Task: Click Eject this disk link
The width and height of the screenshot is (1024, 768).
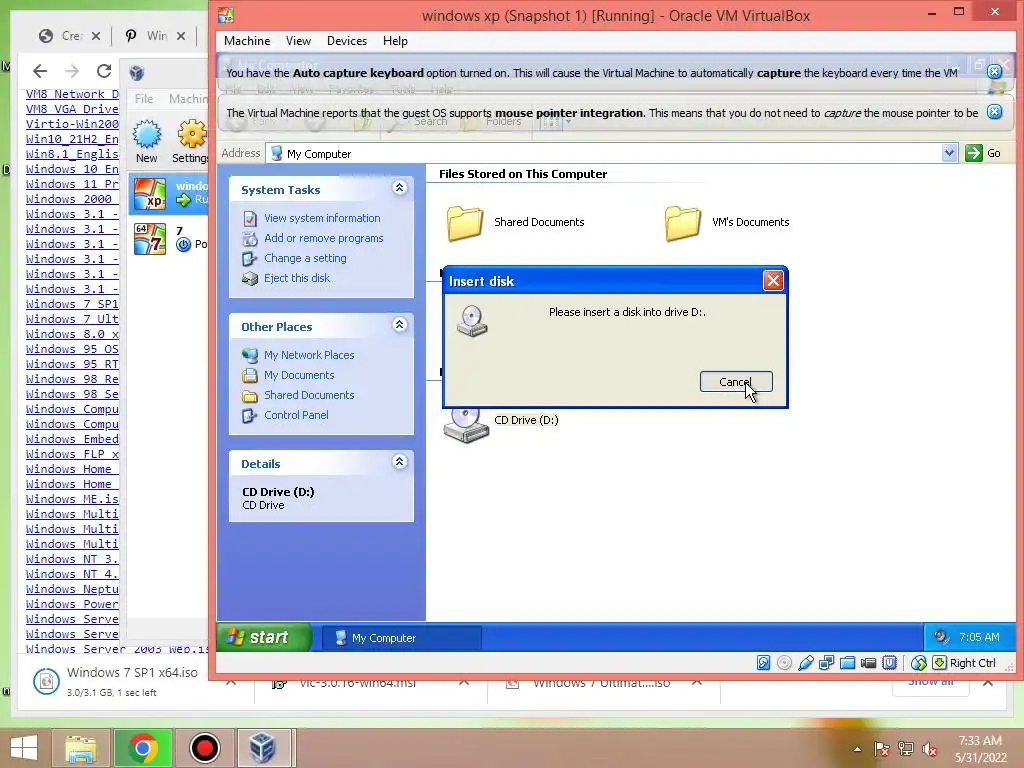Action: coord(297,278)
